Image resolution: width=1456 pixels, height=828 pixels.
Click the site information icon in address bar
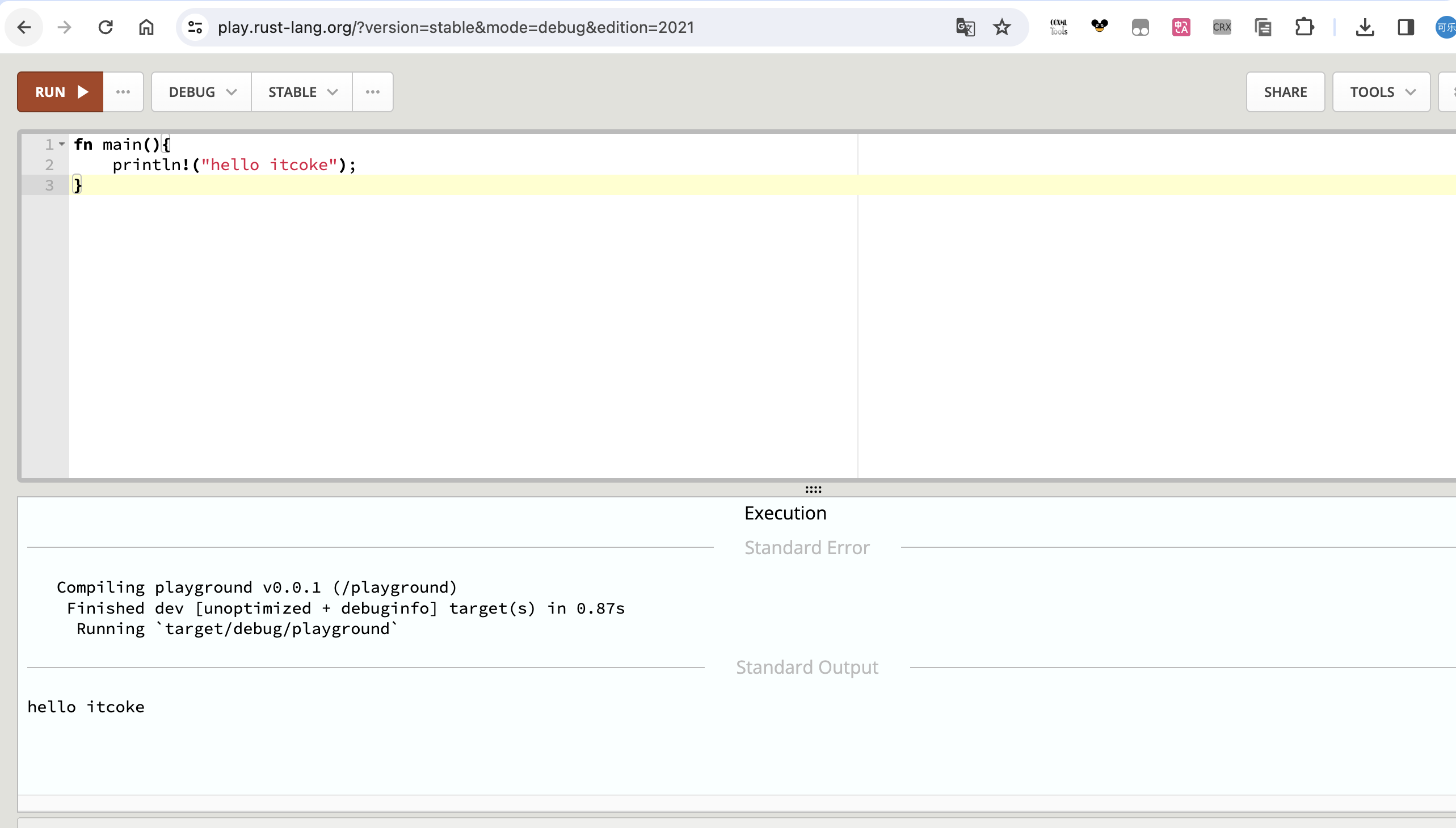[x=195, y=27]
